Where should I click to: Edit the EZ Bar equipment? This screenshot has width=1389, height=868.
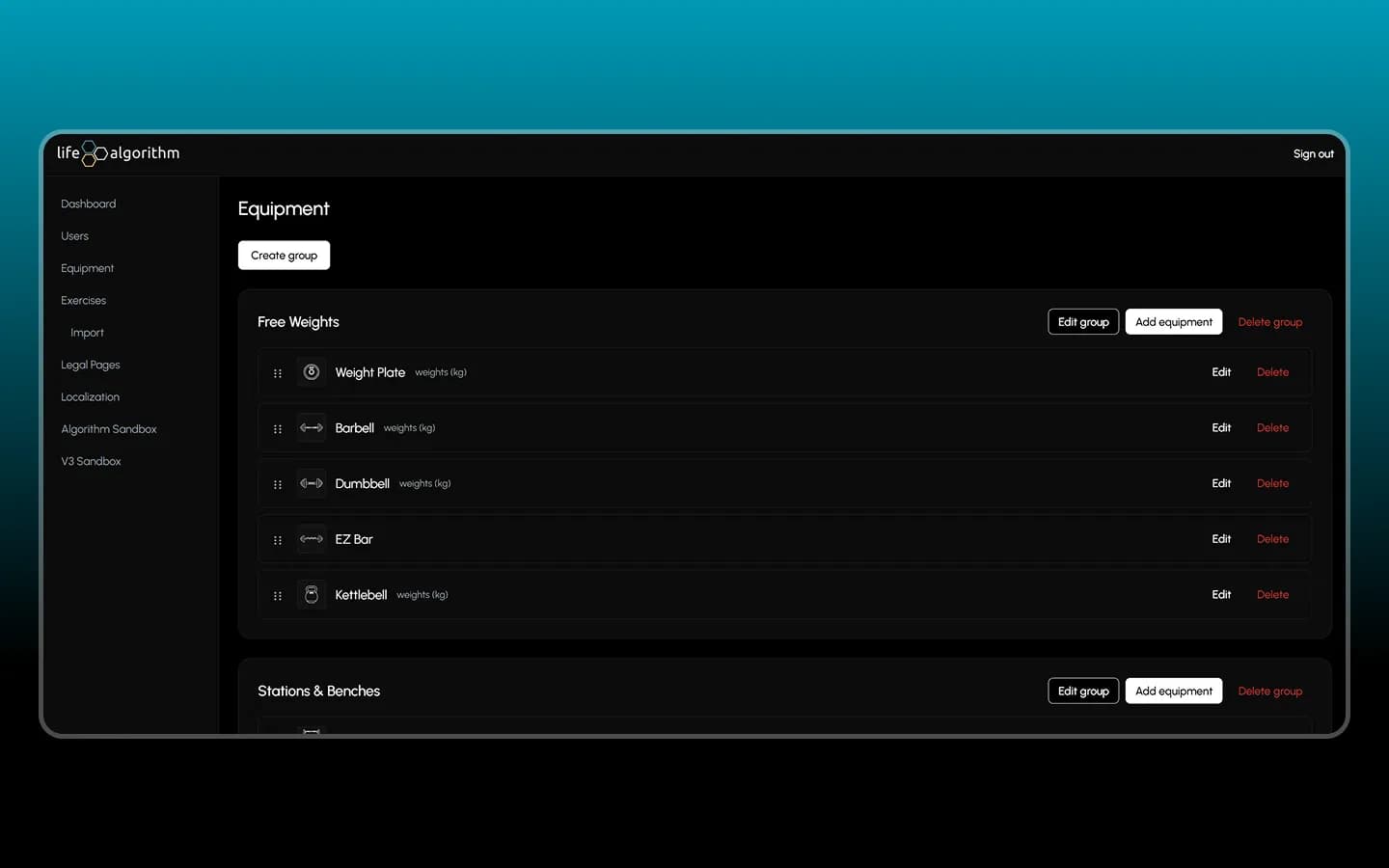pyautogui.click(x=1221, y=539)
